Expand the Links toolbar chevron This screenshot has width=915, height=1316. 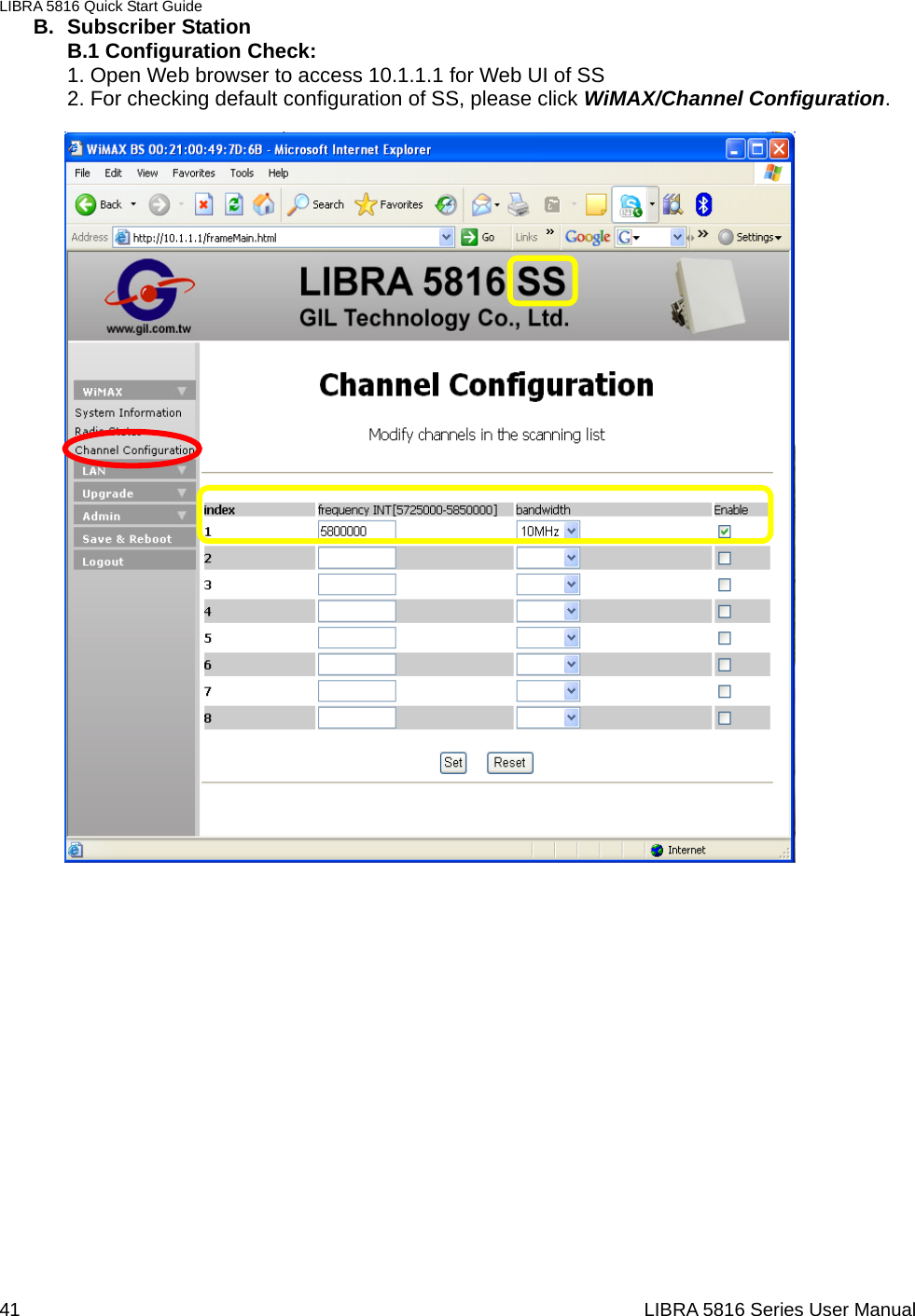pyautogui.click(x=550, y=232)
